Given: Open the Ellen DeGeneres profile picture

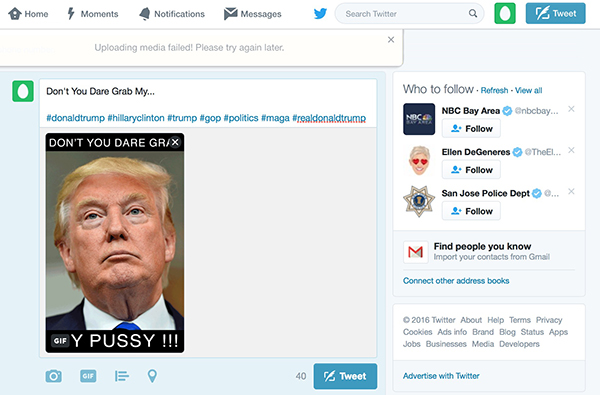Looking at the screenshot, I should 419,160.
